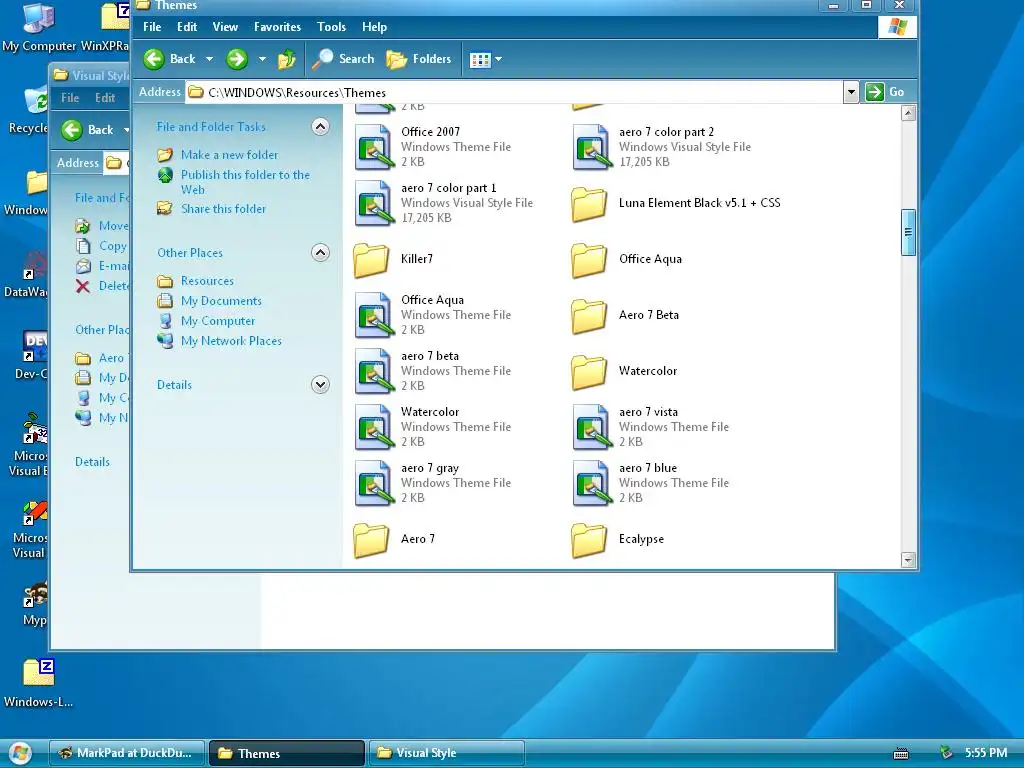Image resolution: width=1024 pixels, height=768 pixels.
Task: Open My Computer in Themes window side panel
Action: click(x=218, y=321)
